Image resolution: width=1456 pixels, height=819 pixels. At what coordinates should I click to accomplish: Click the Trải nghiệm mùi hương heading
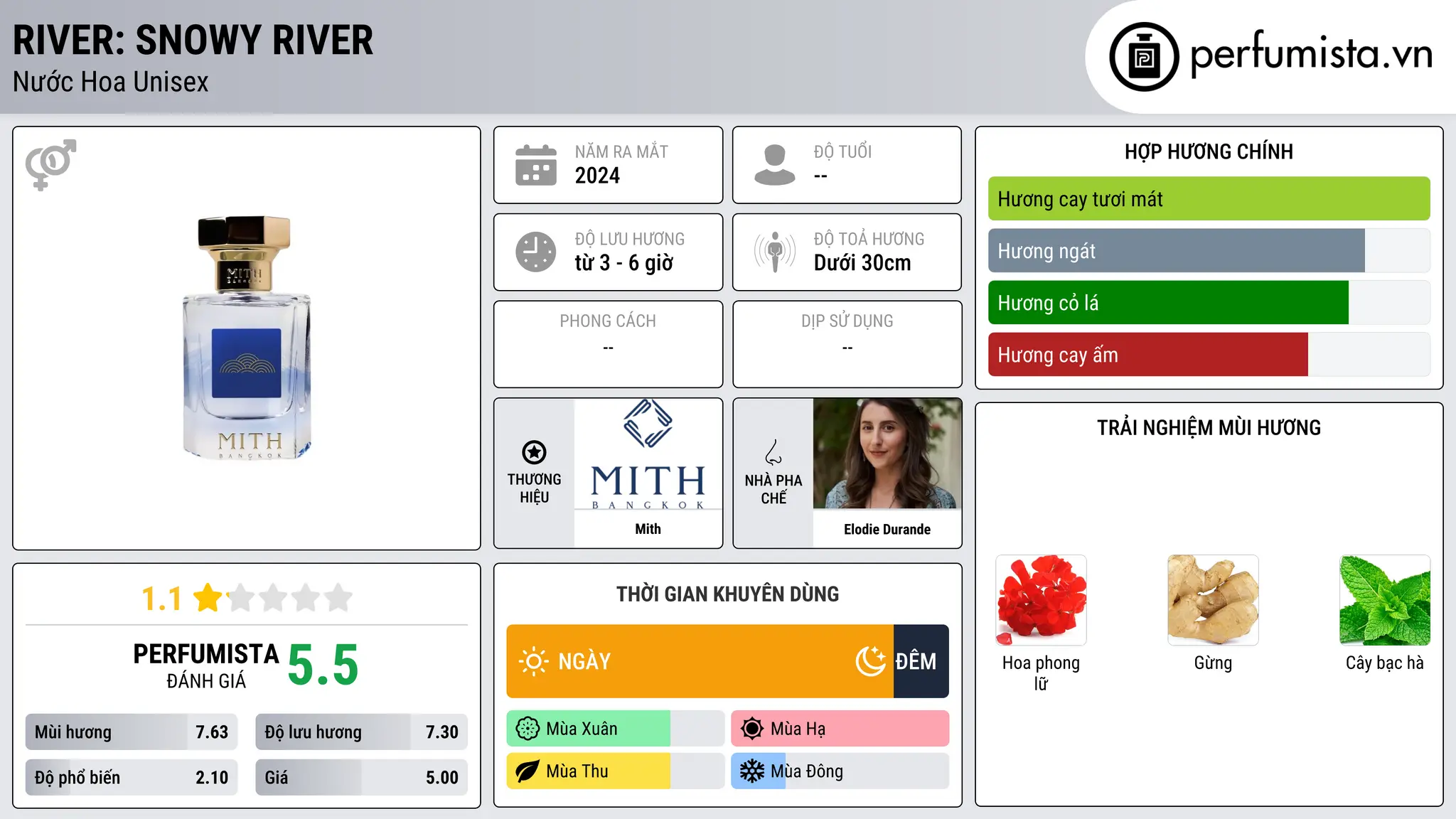(1209, 427)
